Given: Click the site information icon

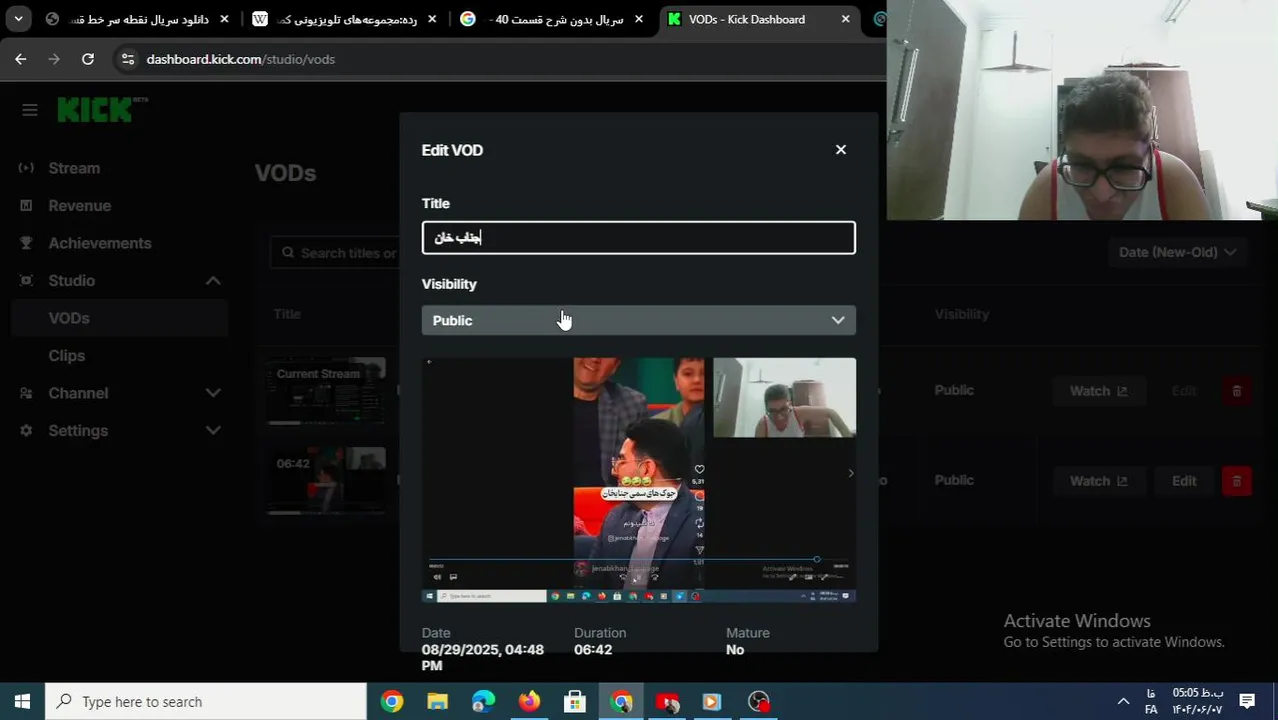Looking at the screenshot, I should 127,59.
